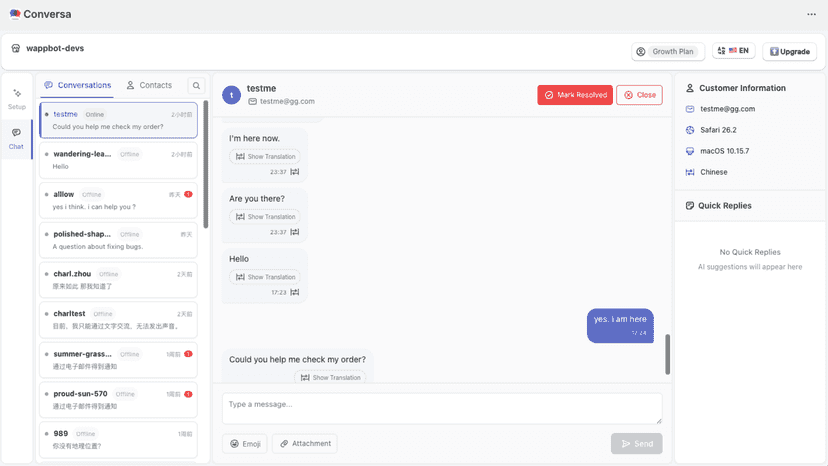The height and width of the screenshot is (466, 828).
Task: Focus the Type a message field
Action: 442,408
